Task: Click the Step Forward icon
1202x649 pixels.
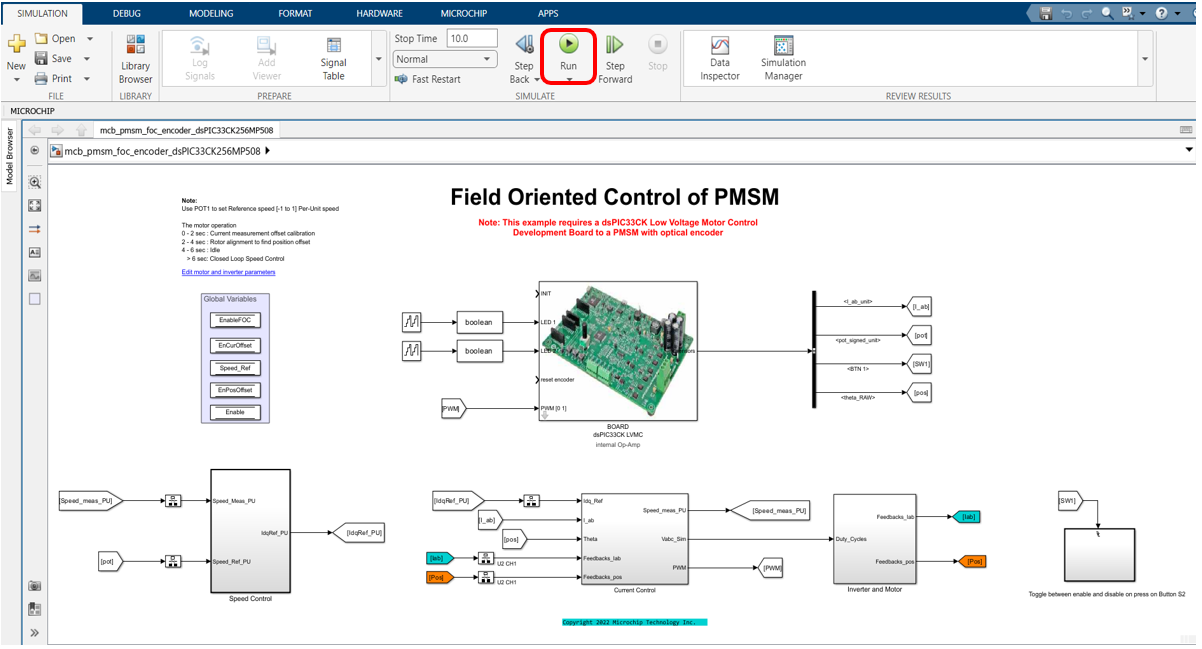Action: tap(615, 45)
